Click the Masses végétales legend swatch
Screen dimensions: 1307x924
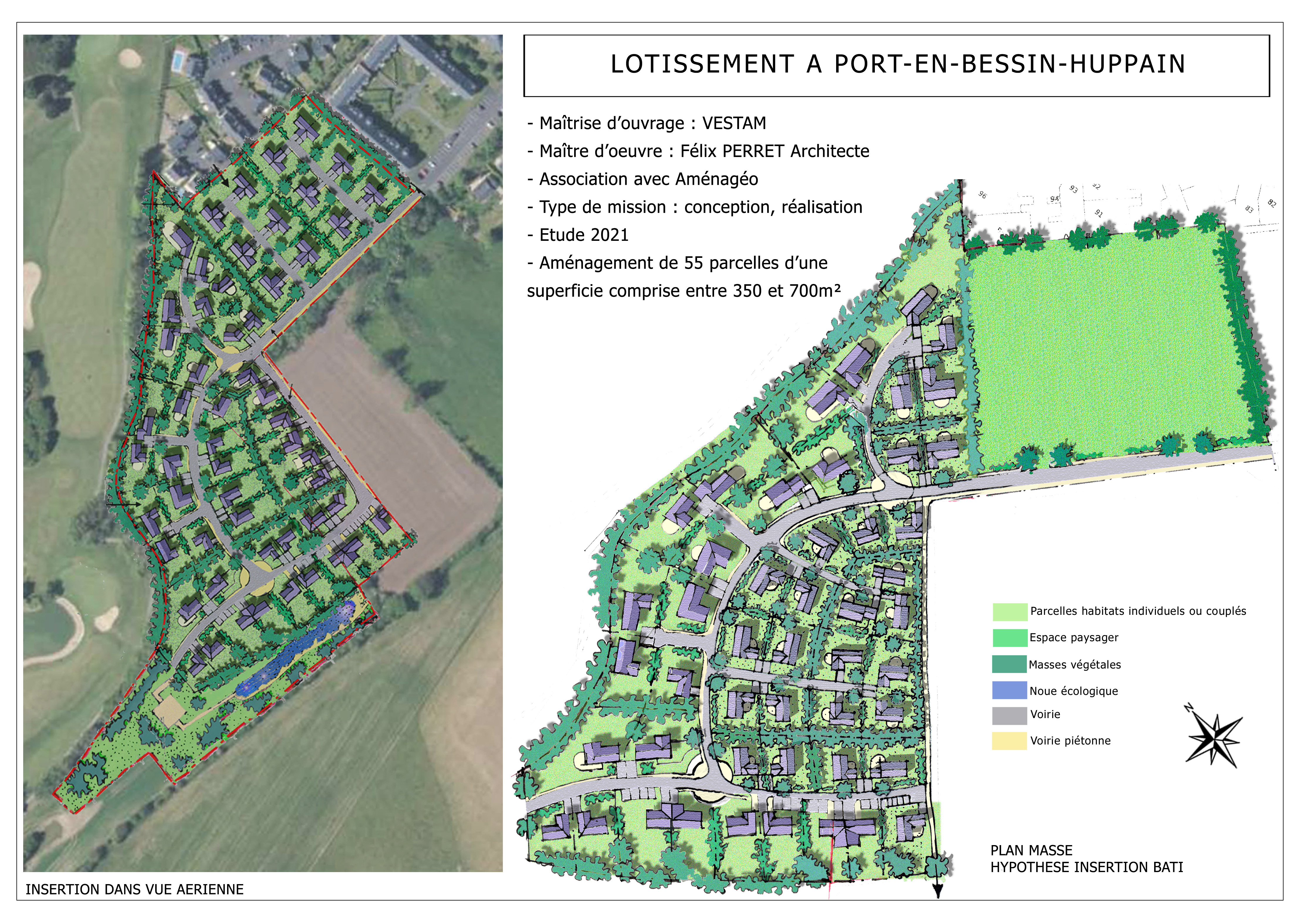[x=1009, y=665]
